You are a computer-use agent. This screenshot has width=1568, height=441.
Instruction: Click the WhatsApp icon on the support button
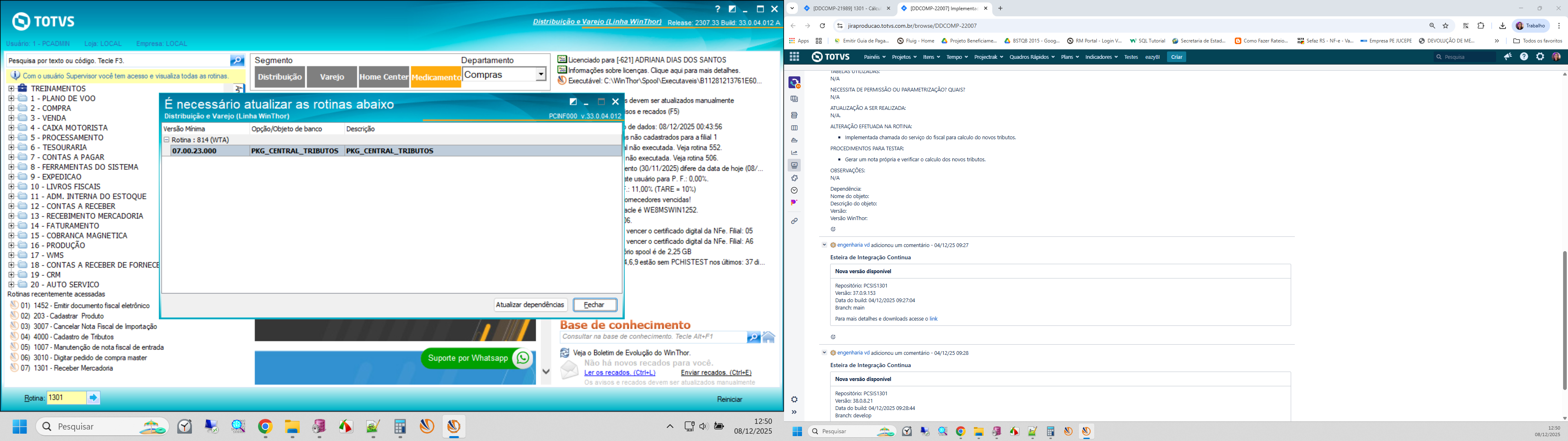522,358
